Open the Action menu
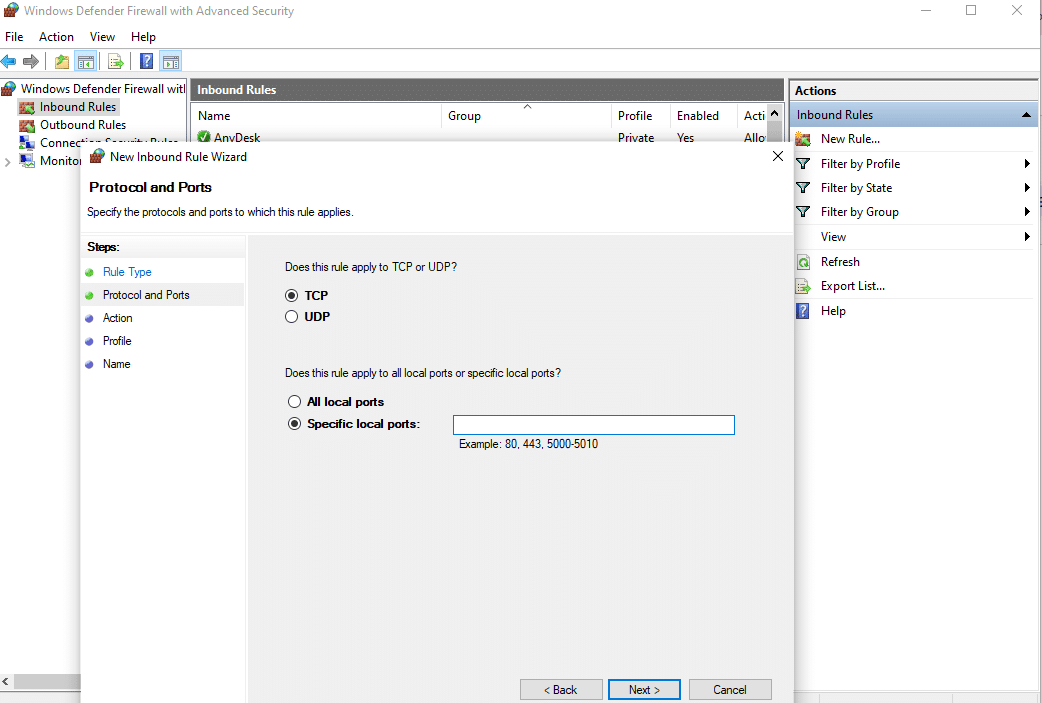 click(x=56, y=37)
